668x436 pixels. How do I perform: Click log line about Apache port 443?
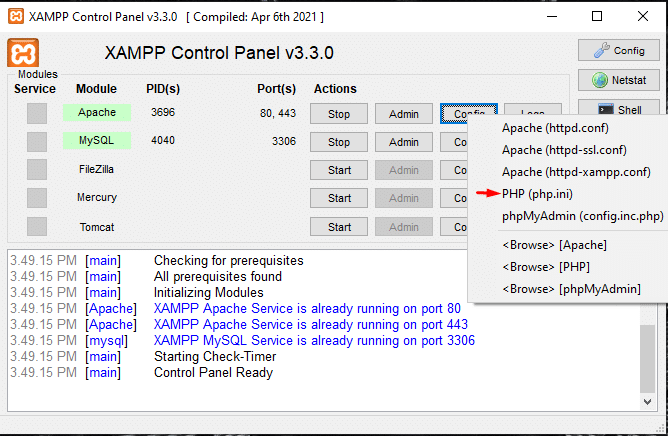[x=311, y=325]
